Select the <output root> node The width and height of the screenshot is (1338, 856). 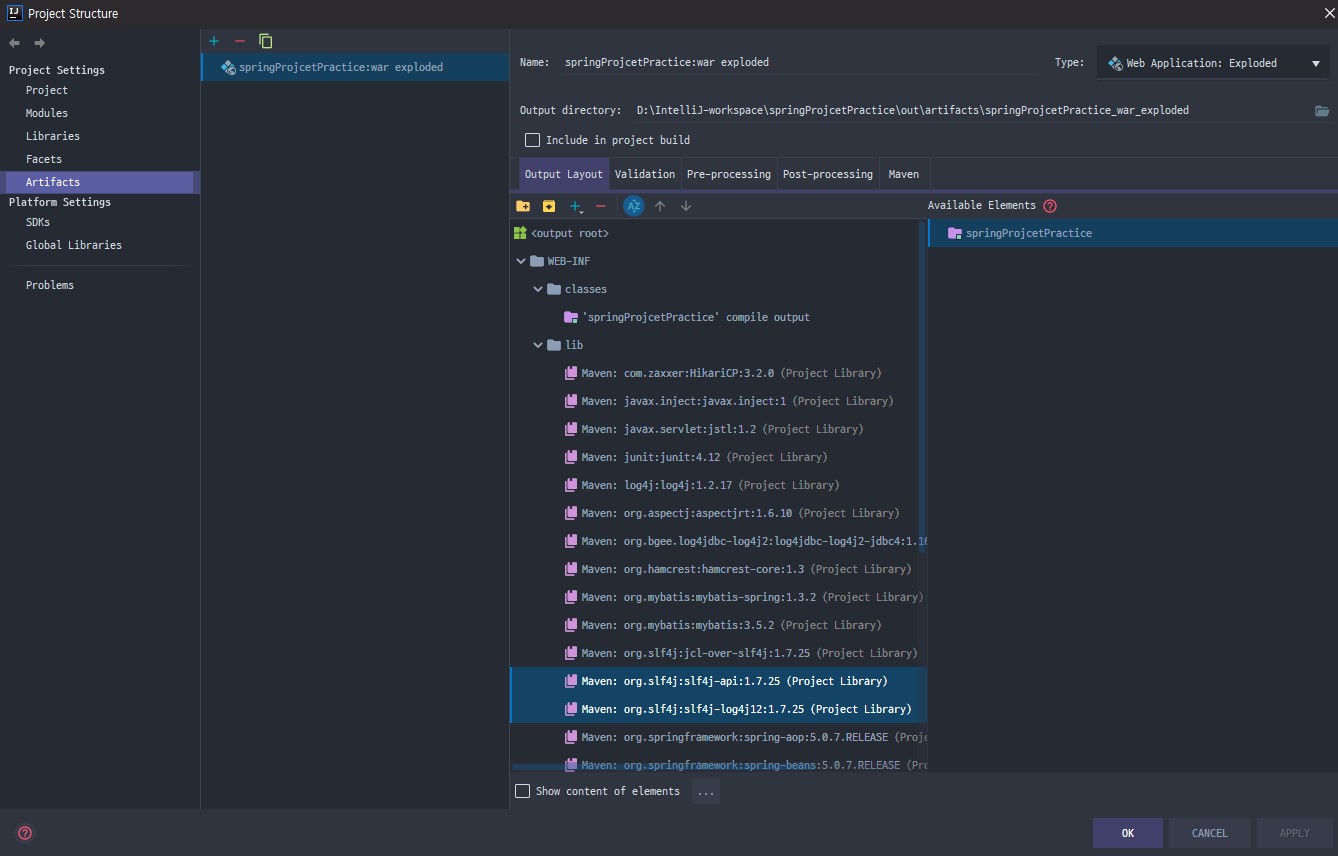coord(570,233)
